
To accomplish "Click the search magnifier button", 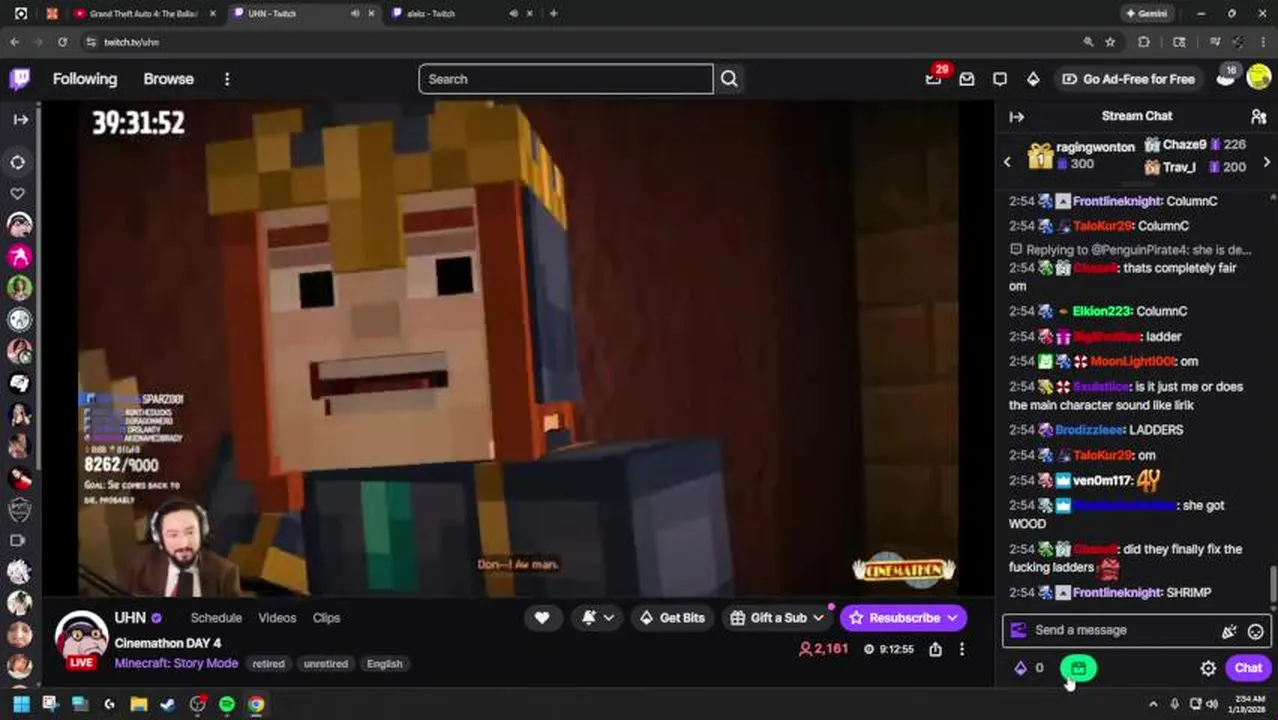I will click(729, 79).
